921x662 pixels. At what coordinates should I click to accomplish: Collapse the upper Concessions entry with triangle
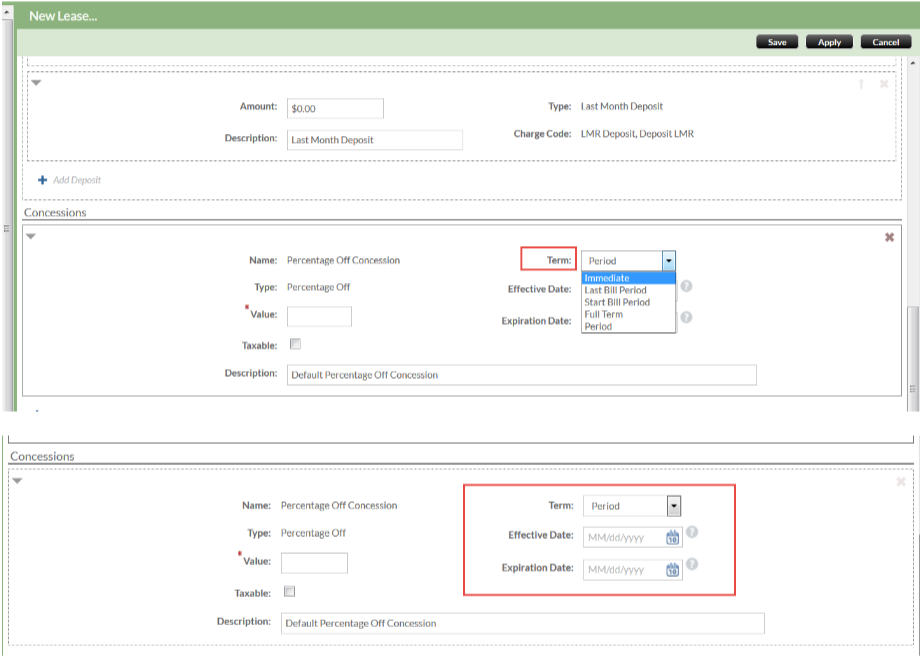[x=31, y=236]
